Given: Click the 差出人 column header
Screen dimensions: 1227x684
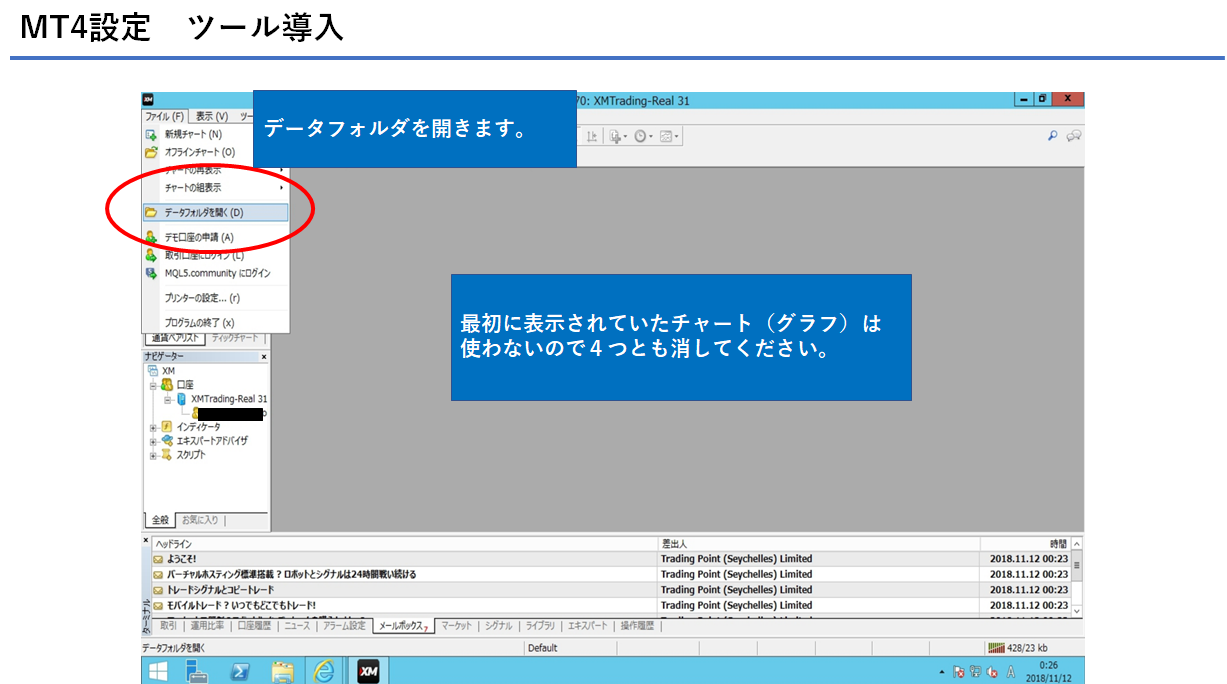Looking at the screenshot, I should point(818,543).
